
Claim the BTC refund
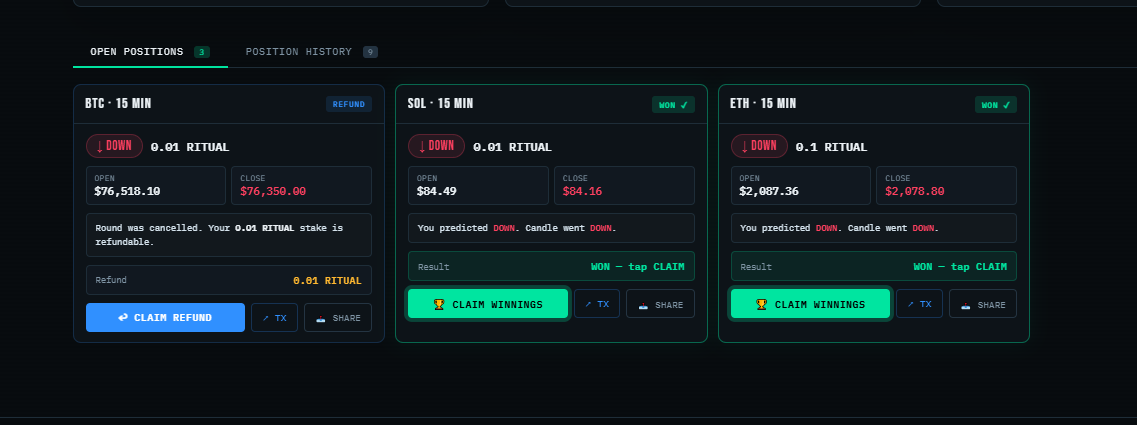(x=165, y=318)
